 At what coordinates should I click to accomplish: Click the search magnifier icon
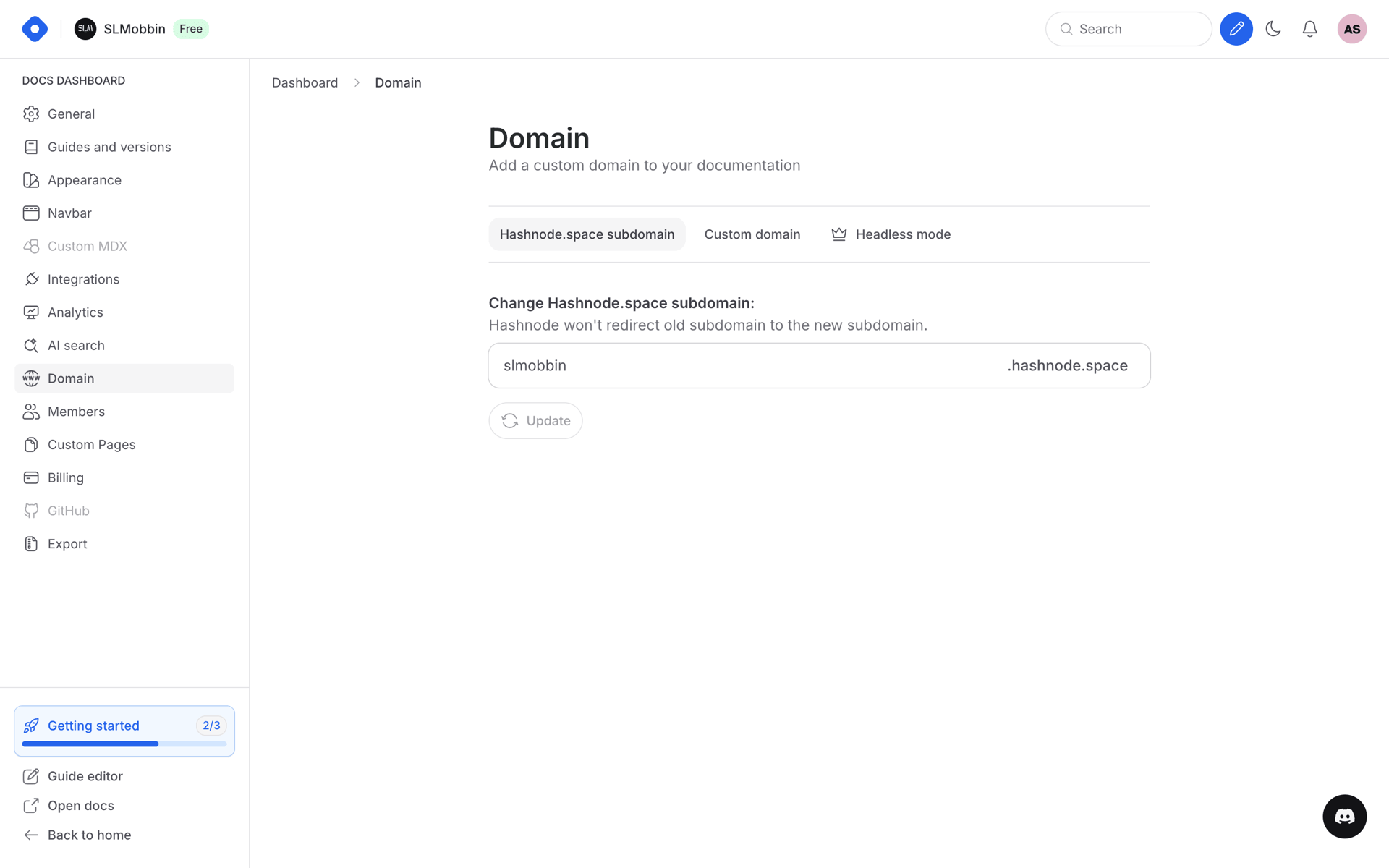tap(1066, 29)
